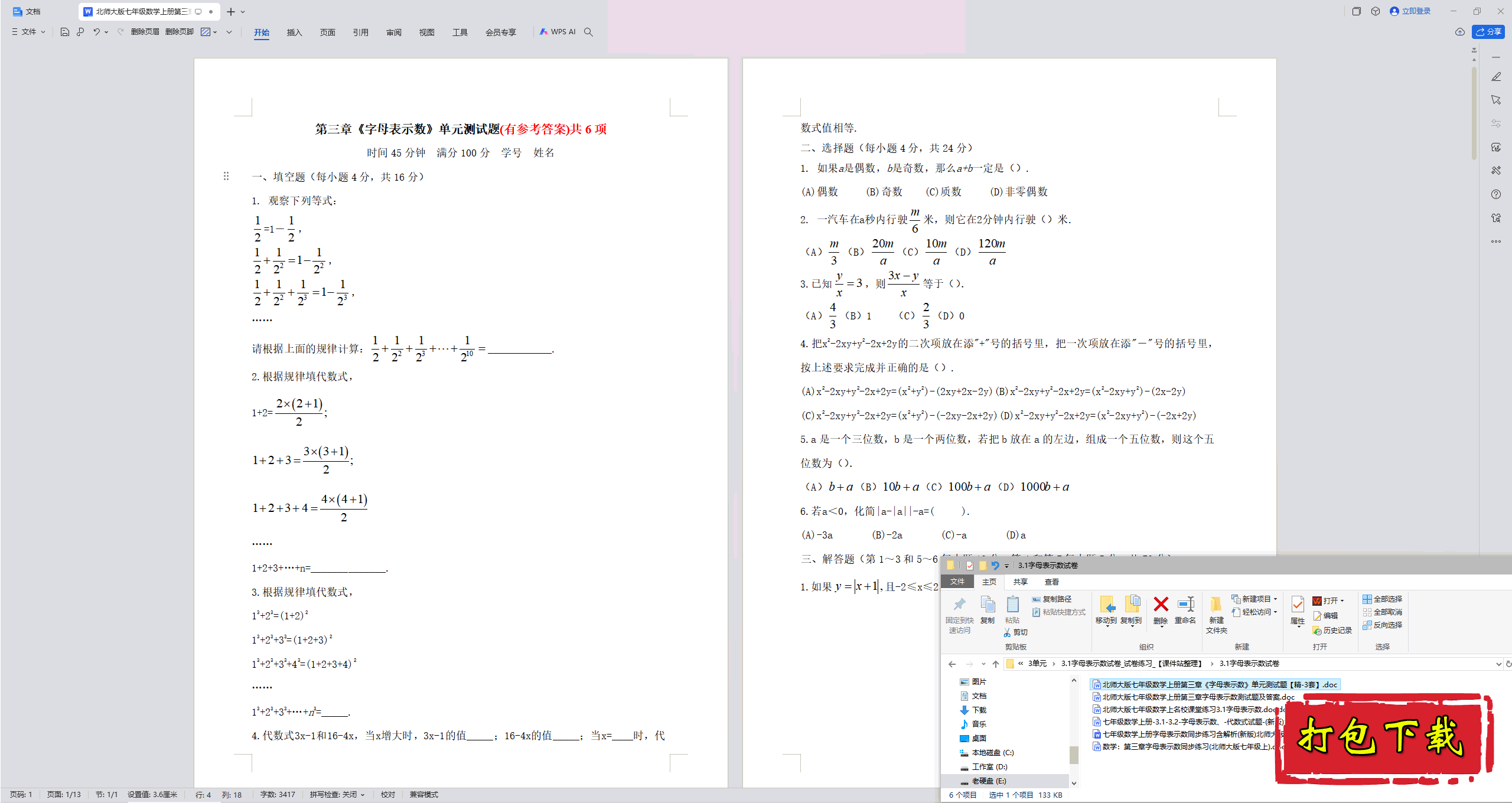
Task: Select the arrow selection tool in sidebar
Action: tap(1496, 100)
